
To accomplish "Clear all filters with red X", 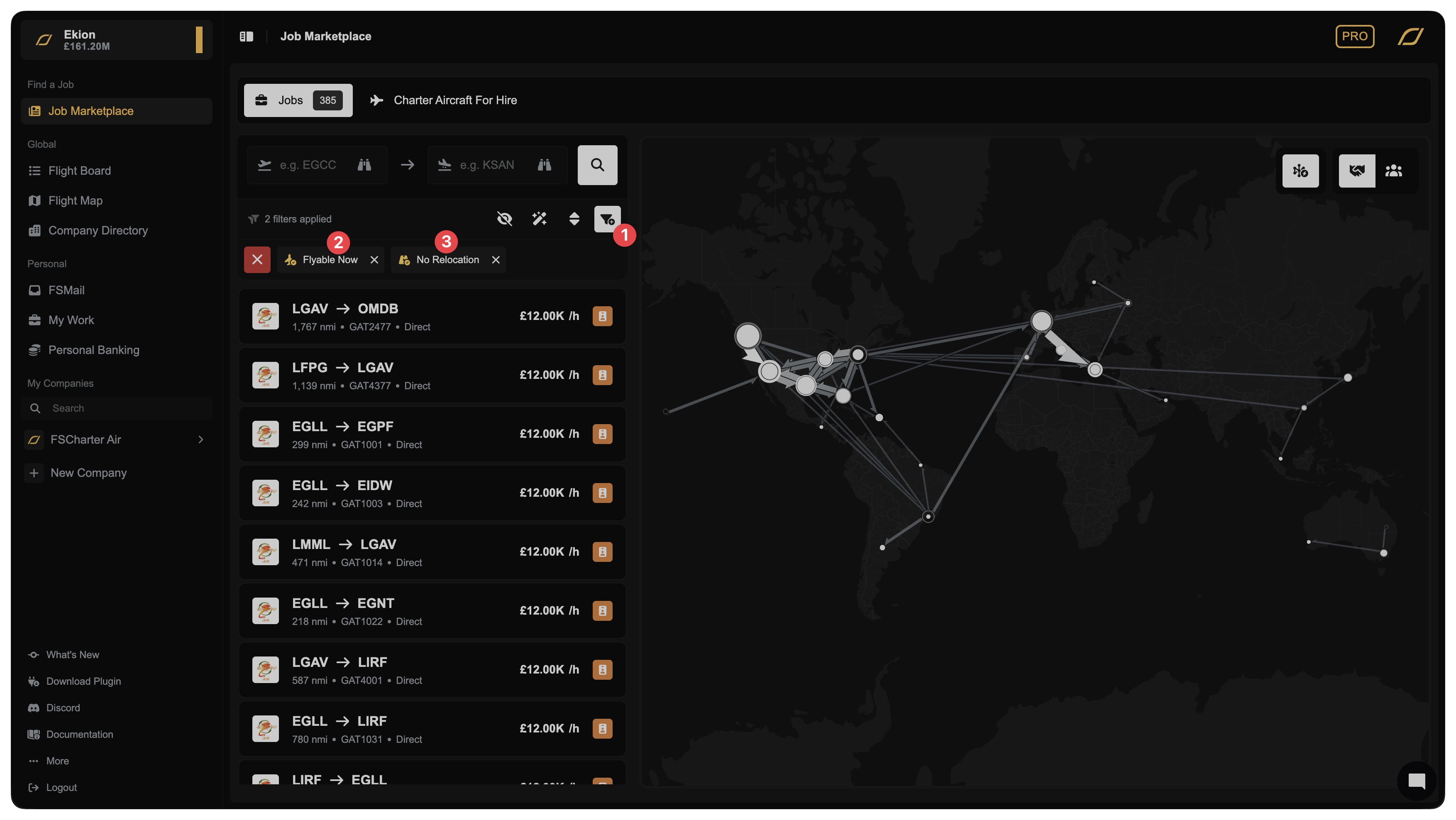I will click(257, 260).
